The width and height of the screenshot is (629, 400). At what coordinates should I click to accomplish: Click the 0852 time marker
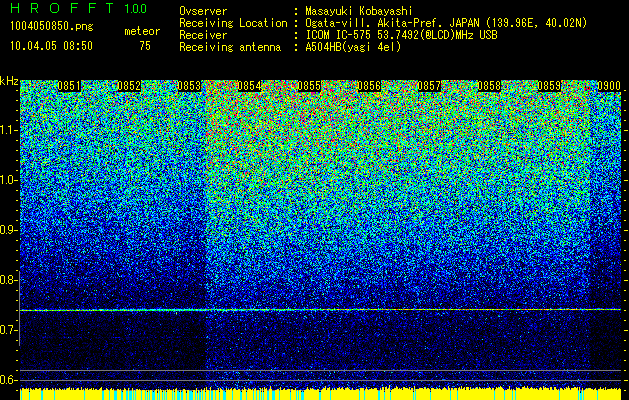(x=129, y=86)
